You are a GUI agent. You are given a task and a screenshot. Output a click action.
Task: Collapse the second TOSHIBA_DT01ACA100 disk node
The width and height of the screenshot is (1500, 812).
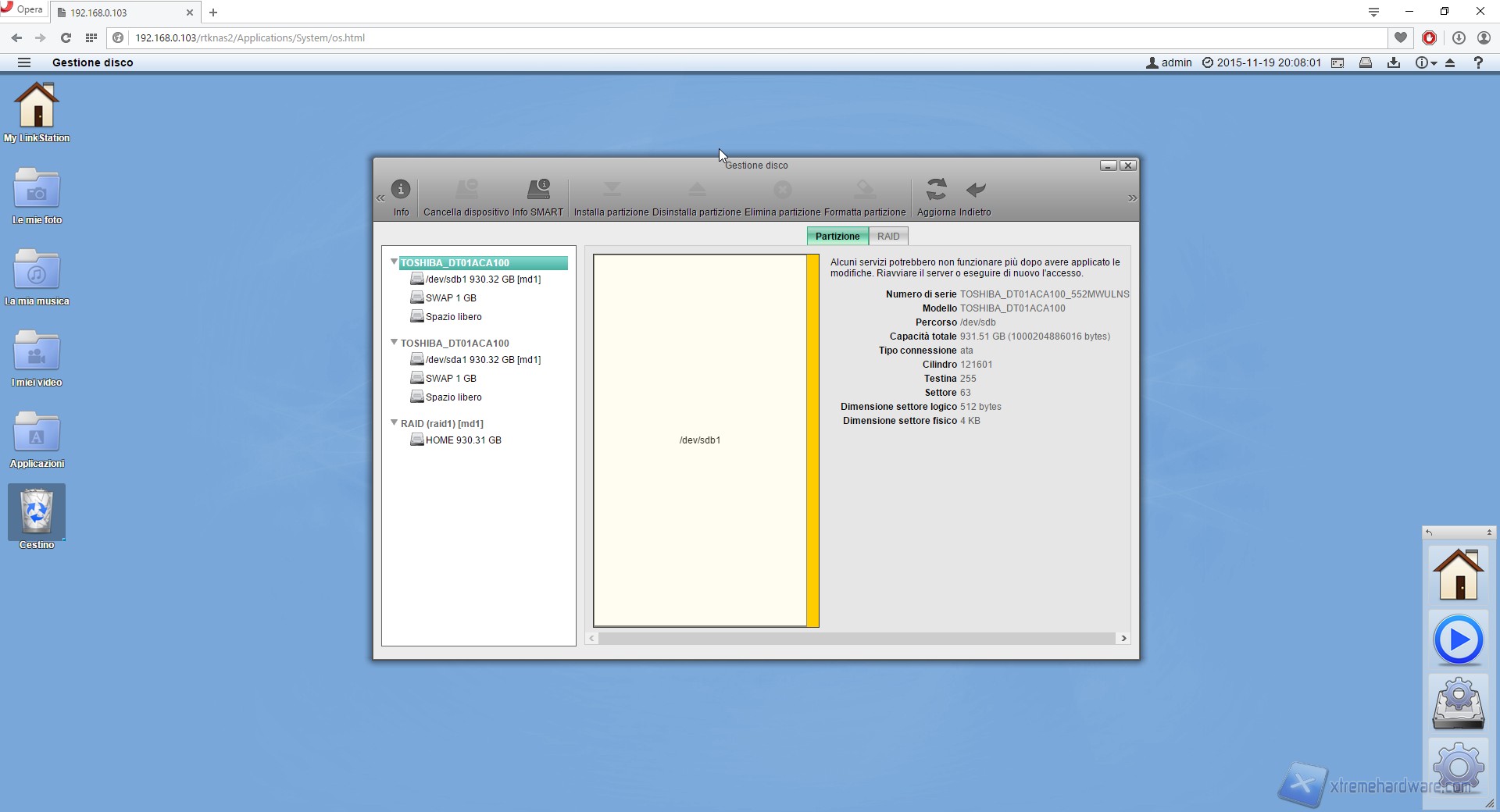[394, 343]
